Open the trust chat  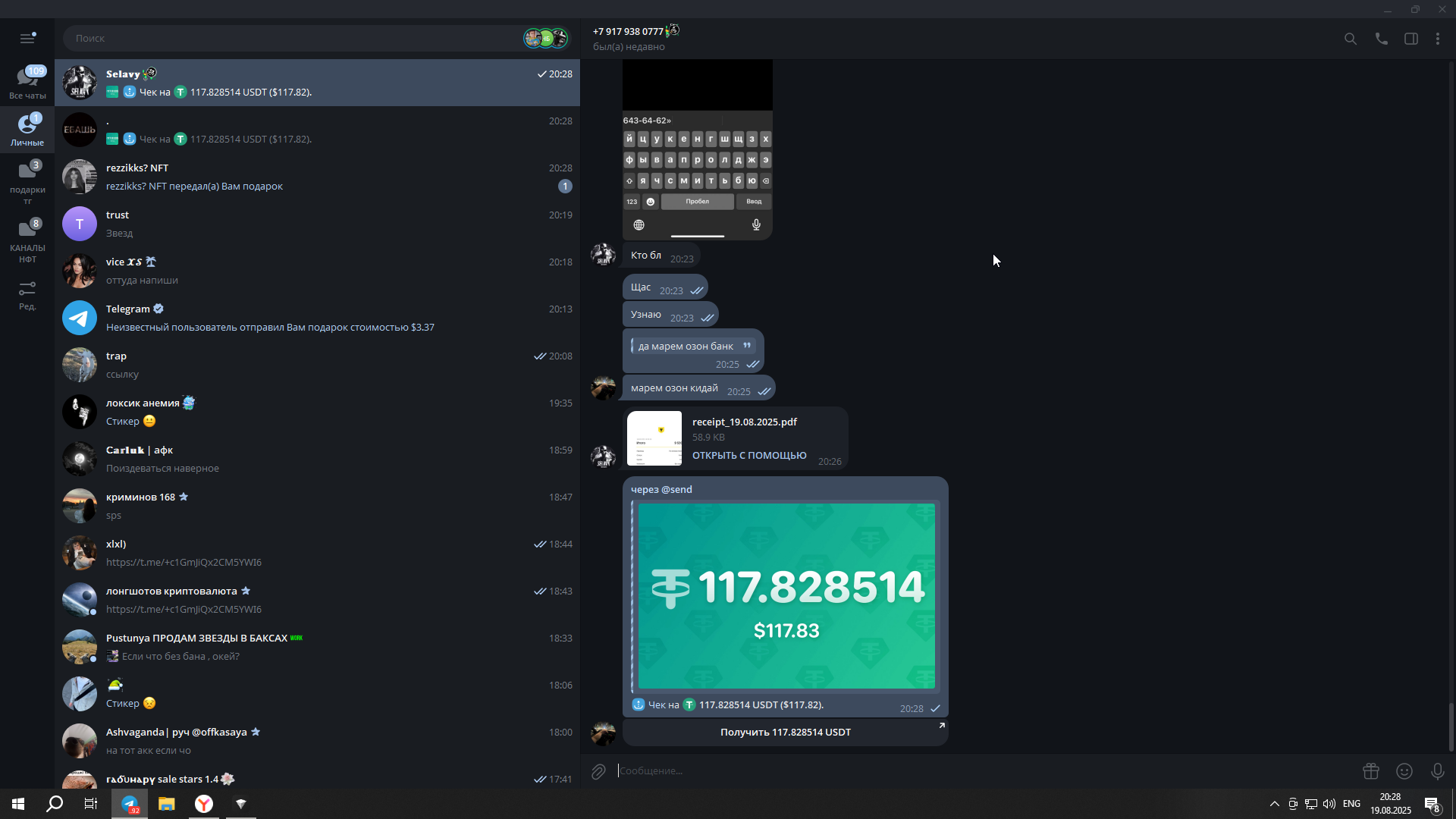[317, 224]
